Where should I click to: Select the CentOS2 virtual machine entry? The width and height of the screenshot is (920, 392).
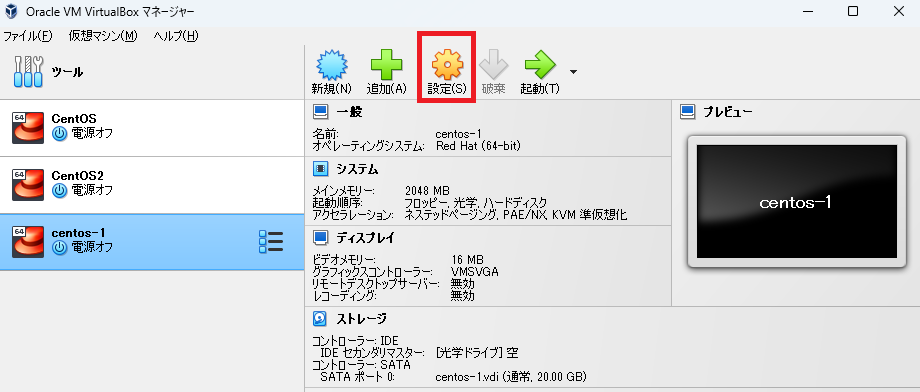[152, 185]
